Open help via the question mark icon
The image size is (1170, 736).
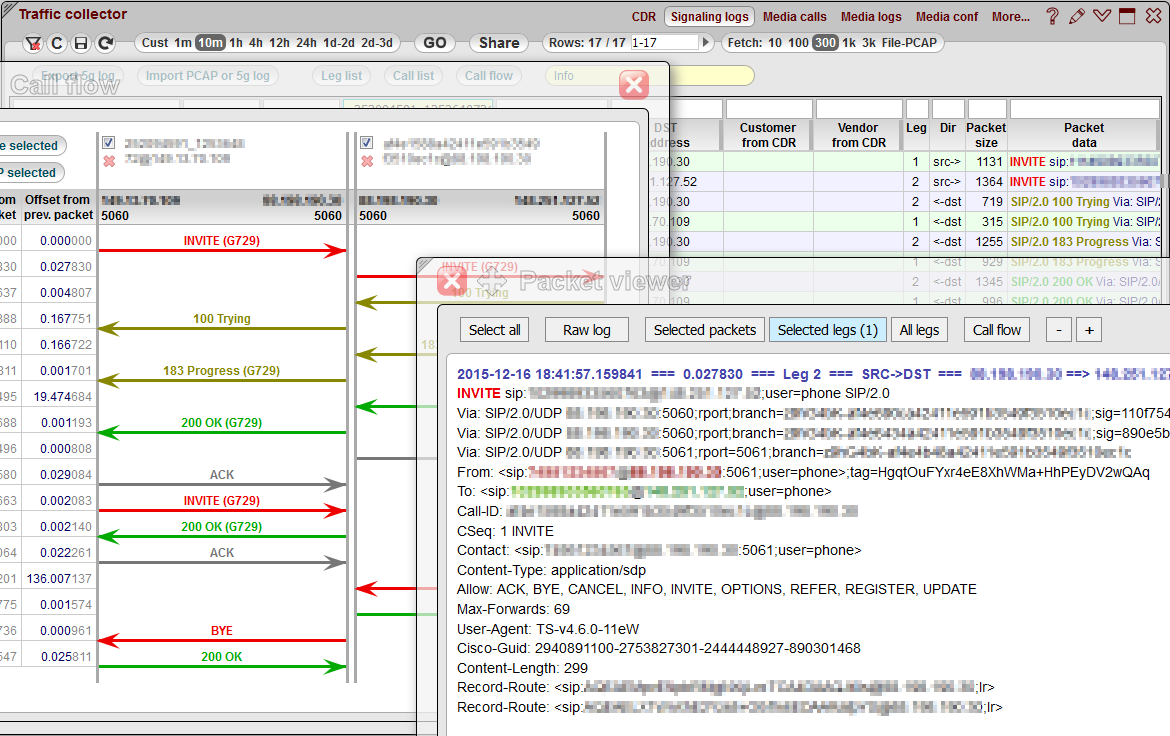click(x=1052, y=15)
